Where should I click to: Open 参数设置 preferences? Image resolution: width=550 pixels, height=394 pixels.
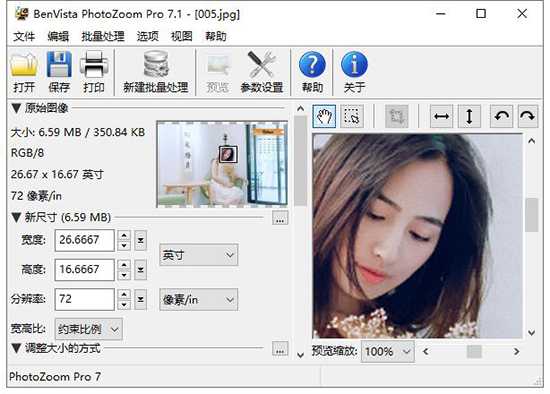262,72
